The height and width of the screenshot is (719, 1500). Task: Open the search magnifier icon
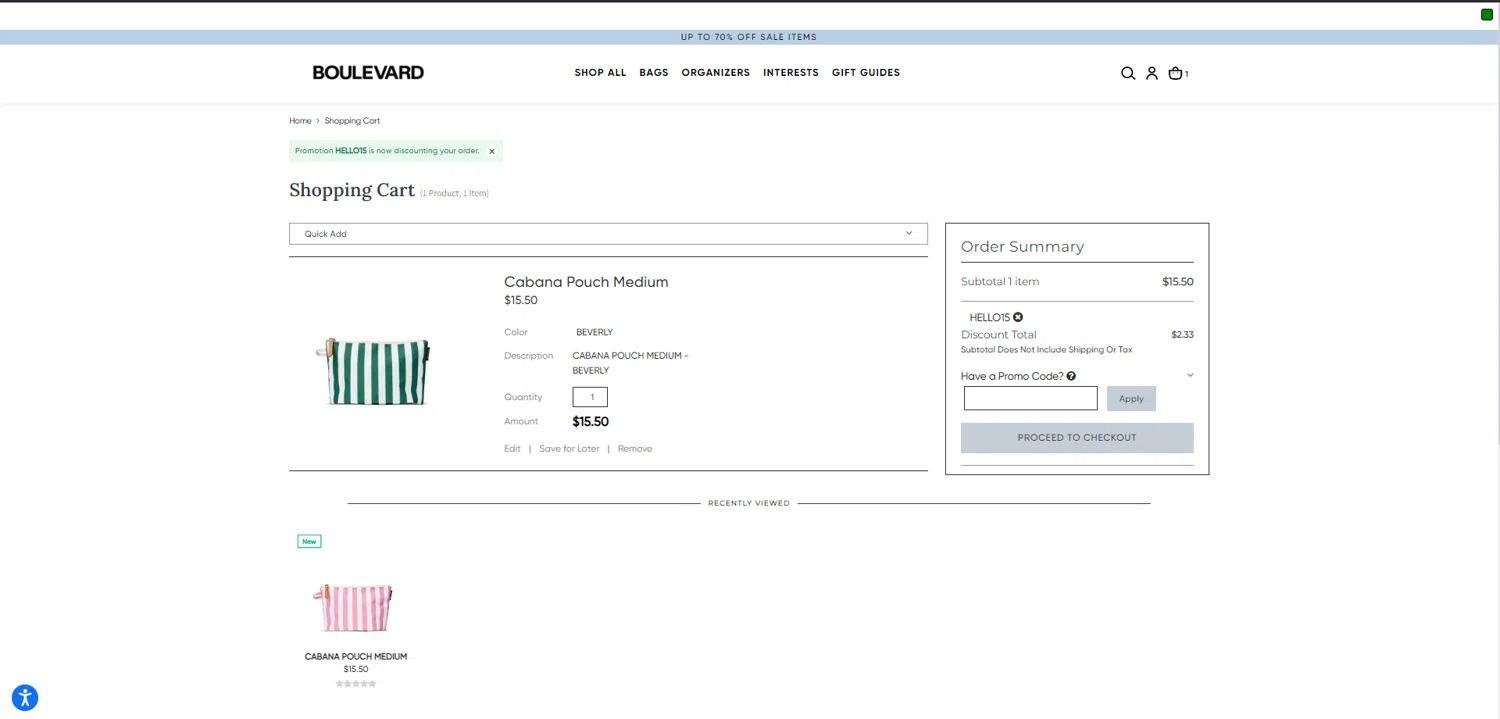[1128, 73]
